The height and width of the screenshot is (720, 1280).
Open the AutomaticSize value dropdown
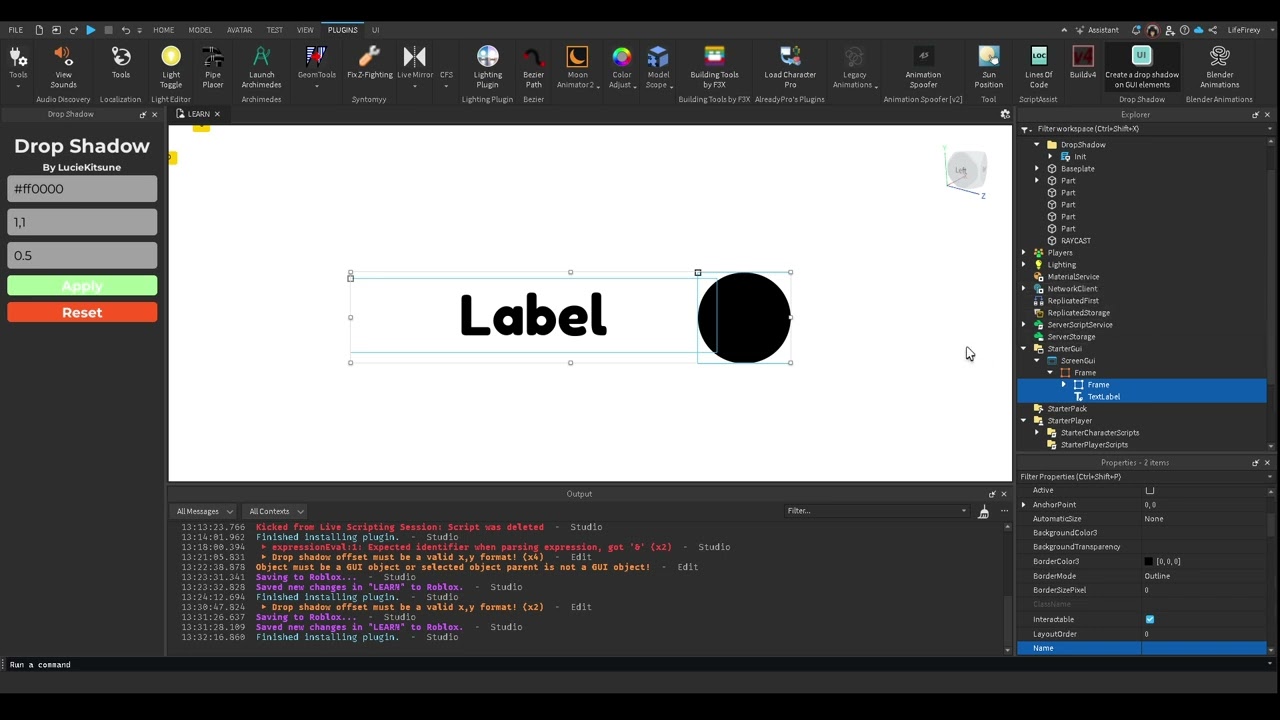(x=1204, y=519)
